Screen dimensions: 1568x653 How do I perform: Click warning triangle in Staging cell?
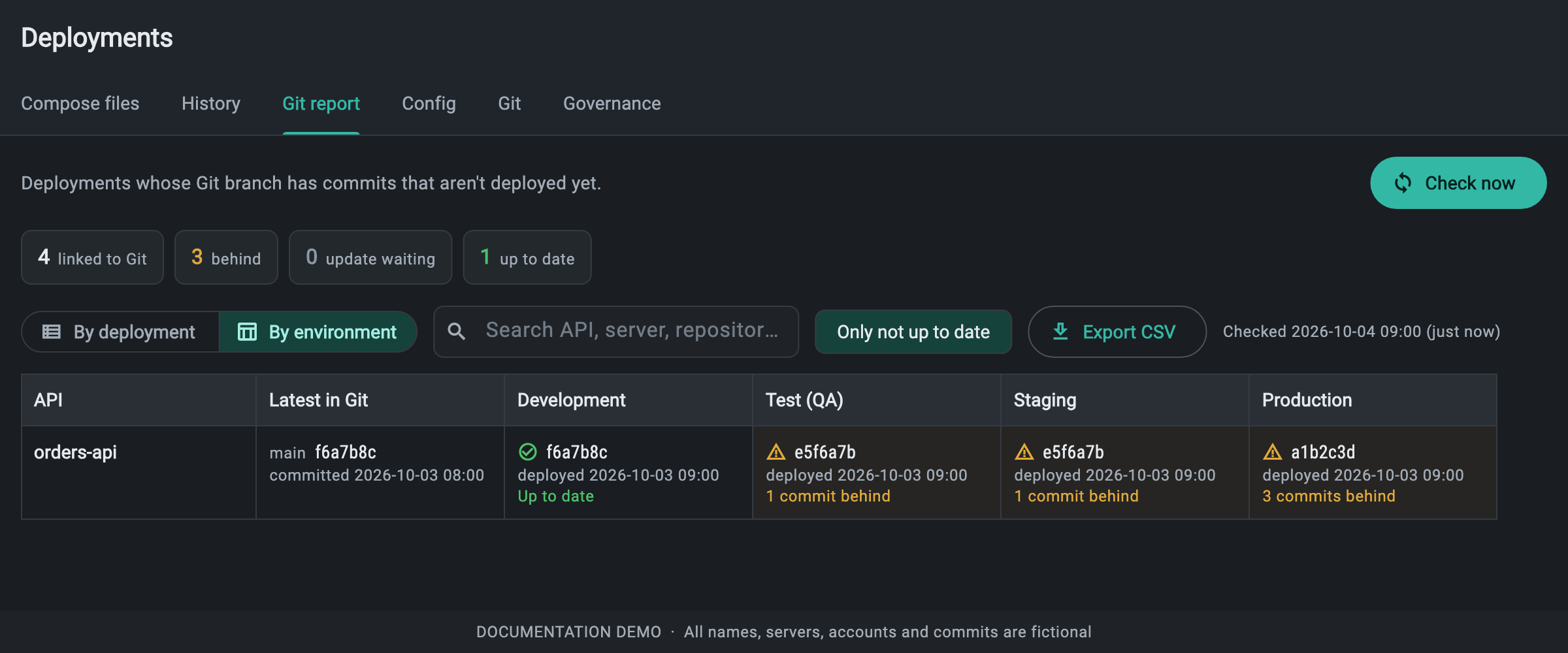[x=1024, y=452]
